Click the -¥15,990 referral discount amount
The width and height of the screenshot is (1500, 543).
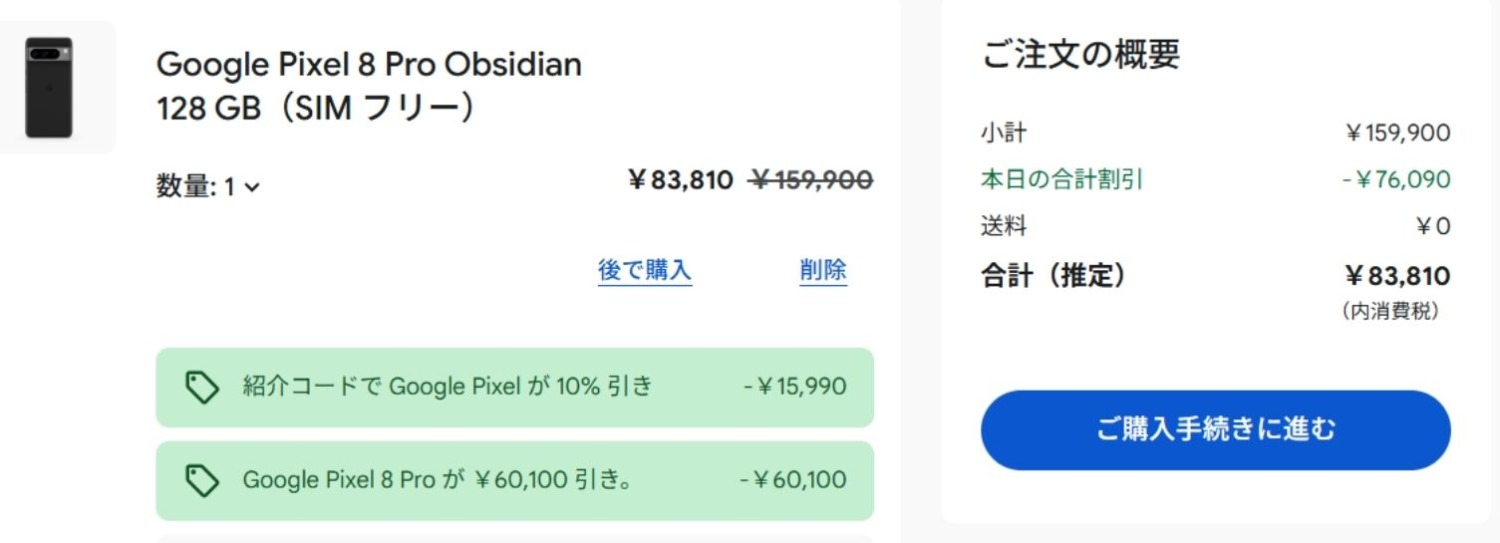tap(795, 386)
